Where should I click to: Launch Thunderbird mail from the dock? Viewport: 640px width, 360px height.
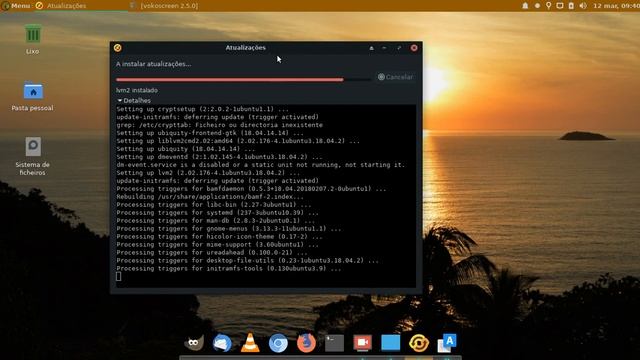click(222, 343)
